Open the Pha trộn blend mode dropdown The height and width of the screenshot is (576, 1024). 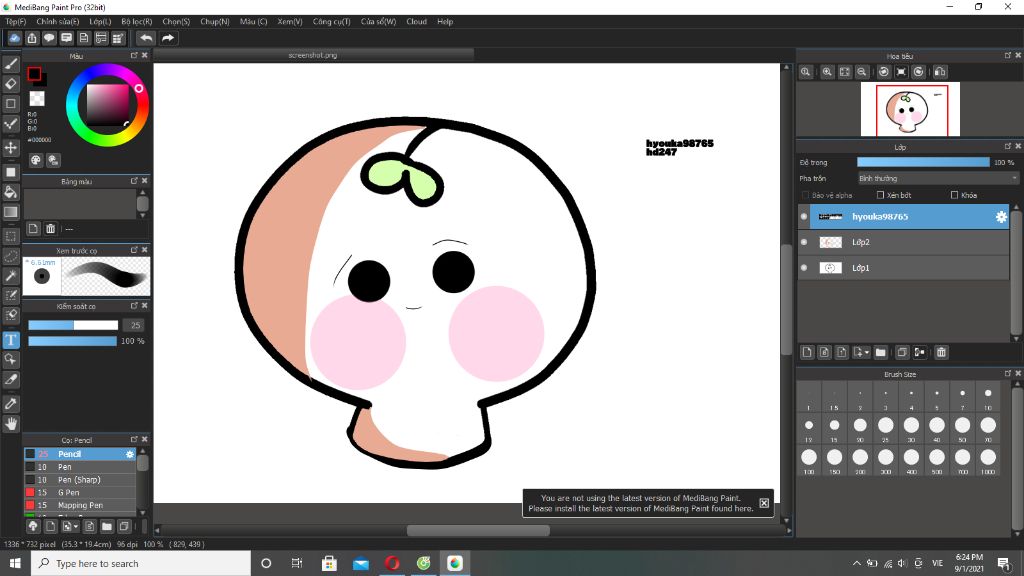click(937, 178)
